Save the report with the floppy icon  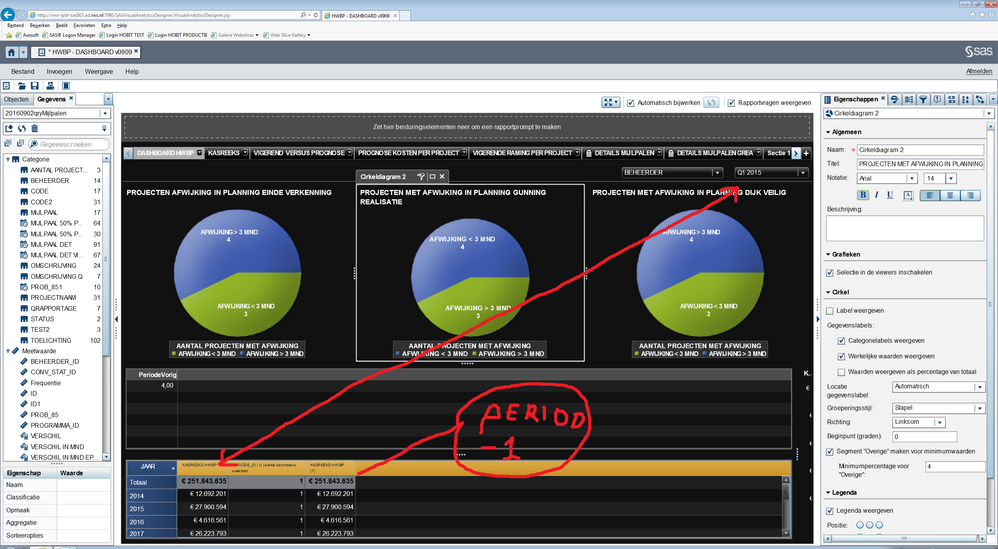35,86
